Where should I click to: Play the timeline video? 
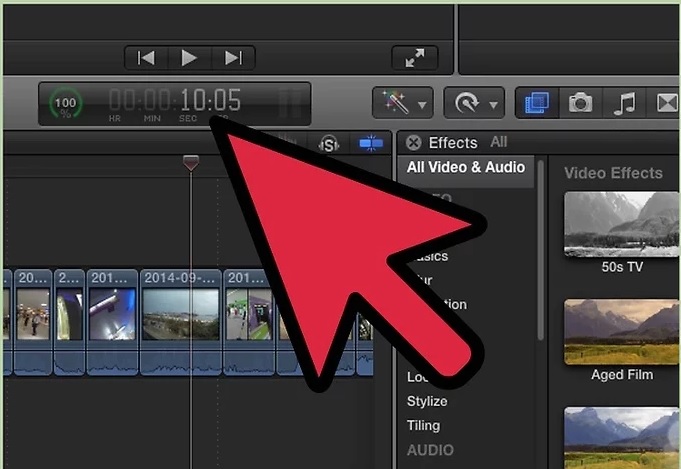[189, 58]
